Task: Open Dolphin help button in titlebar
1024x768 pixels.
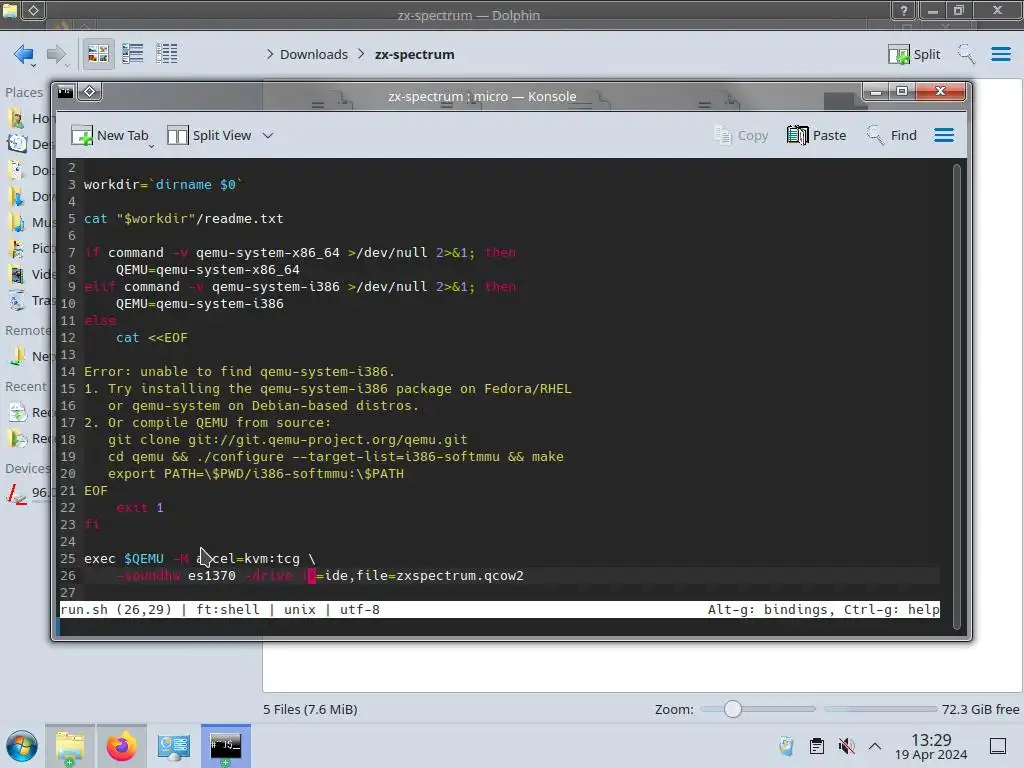Action: pos(904,10)
